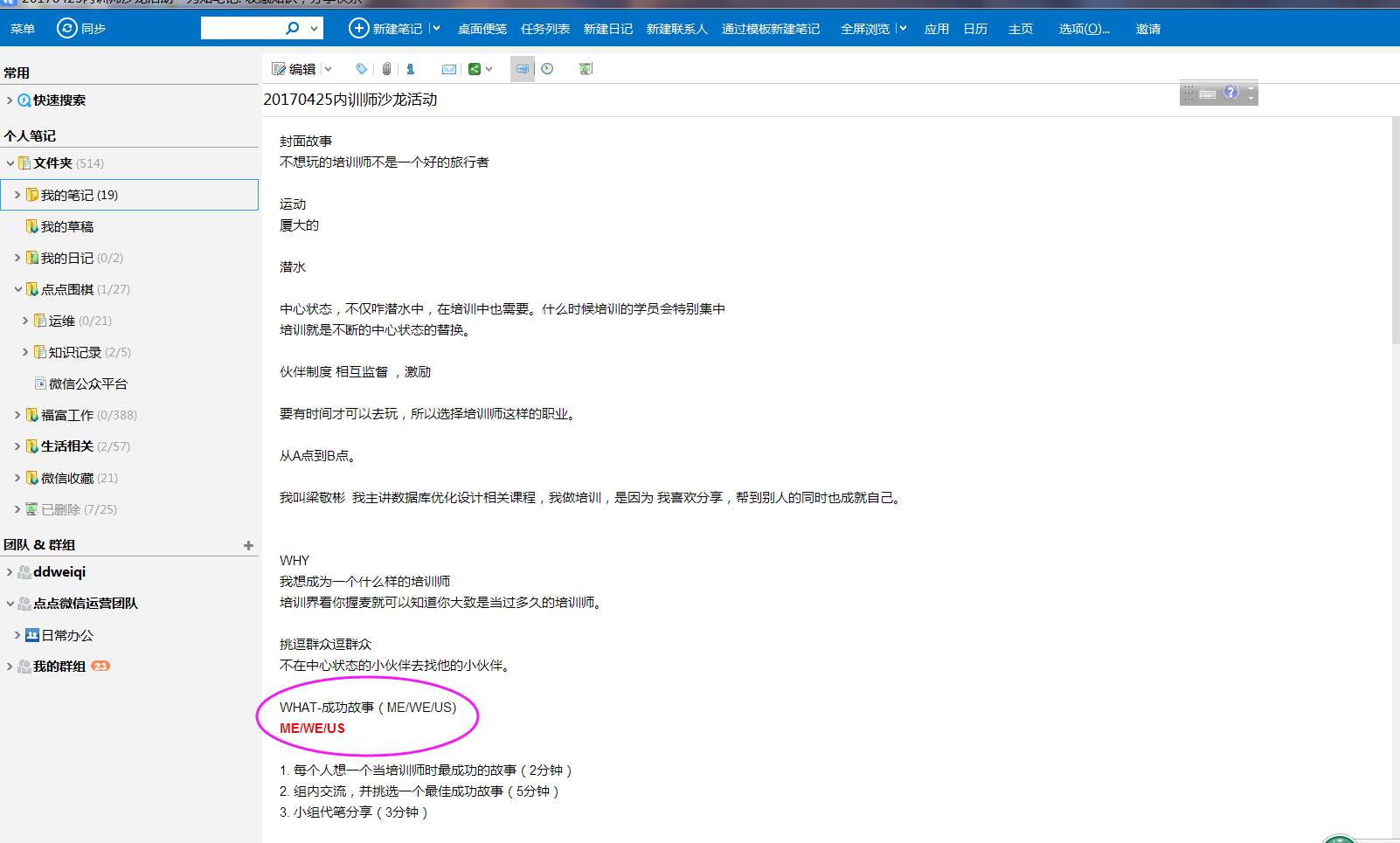The height and width of the screenshot is (843, 1400).
Task: Click the blue help question-mark icon
Action: (1230, 93)
